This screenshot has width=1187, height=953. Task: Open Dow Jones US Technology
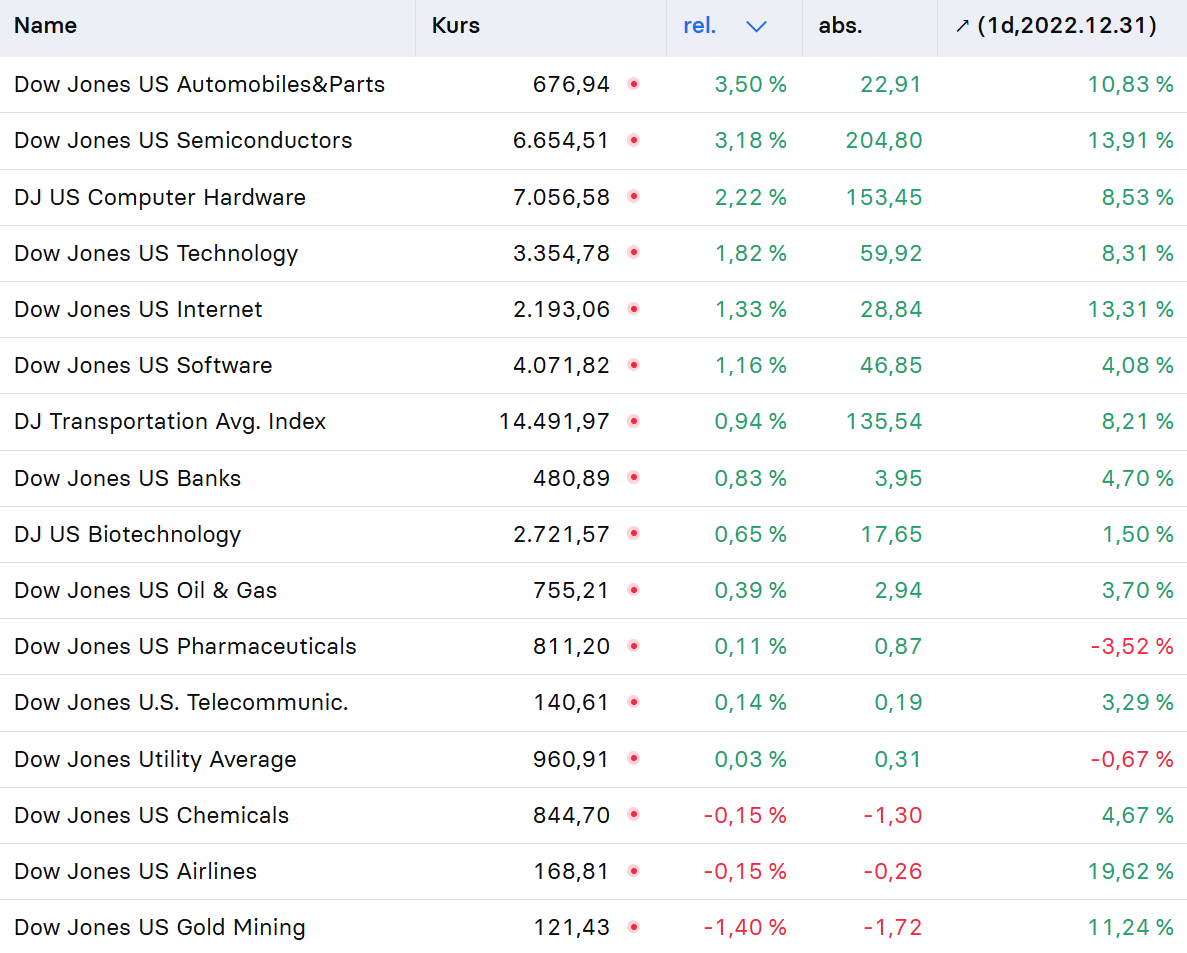[156, 253]
